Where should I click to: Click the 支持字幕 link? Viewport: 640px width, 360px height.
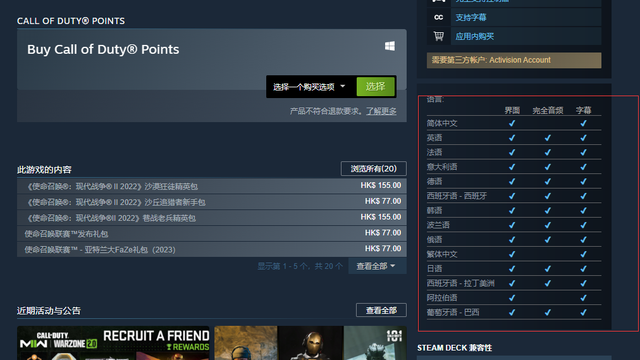click(x=471, y=17)
